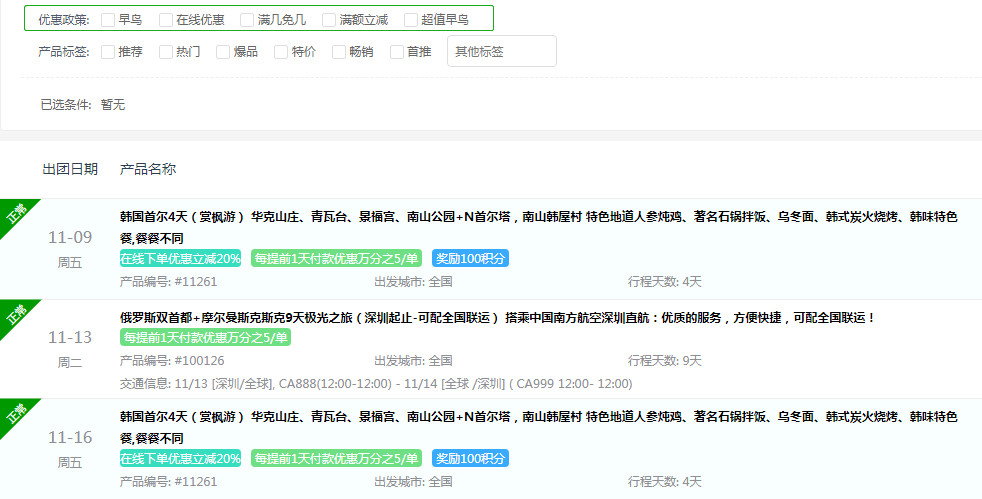Click 已选条件 暂无 status text
This screenshot has height=499, width=982.
[83, 105]
